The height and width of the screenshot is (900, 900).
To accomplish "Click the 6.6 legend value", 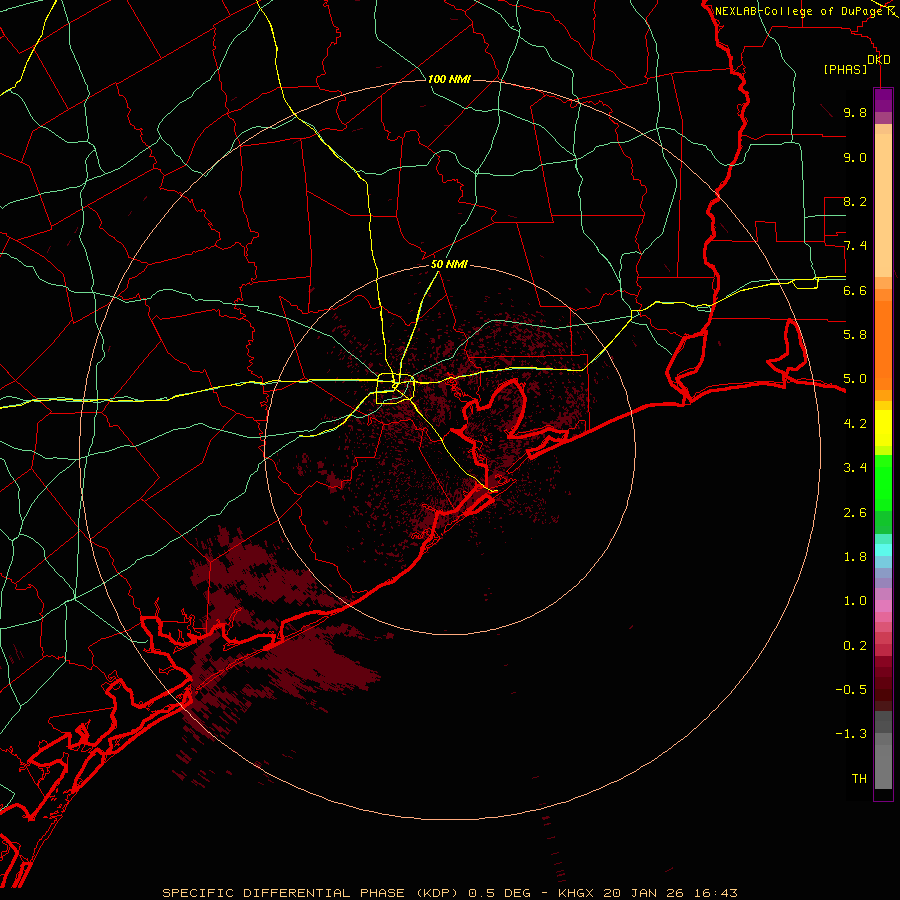I will coord(855,291).
